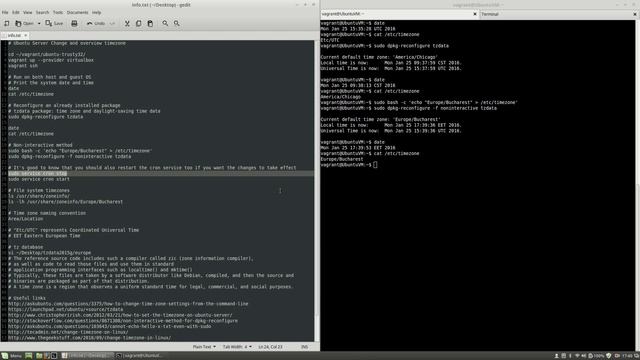
Task: Open the Mint Menu on taskbar
Action: [11, 356]
